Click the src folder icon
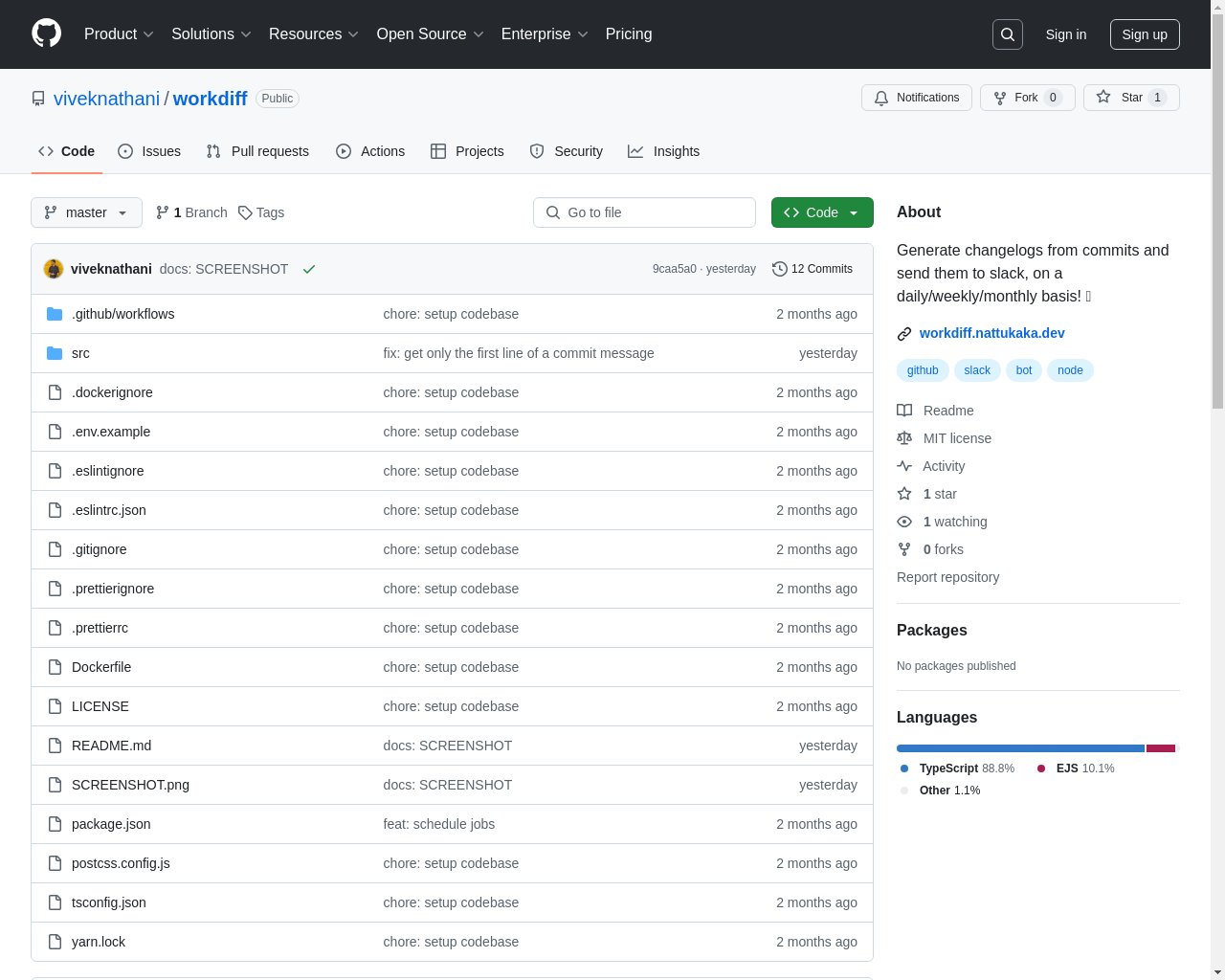Viewport: 1225px width, 980px height. tap(55, 353)
